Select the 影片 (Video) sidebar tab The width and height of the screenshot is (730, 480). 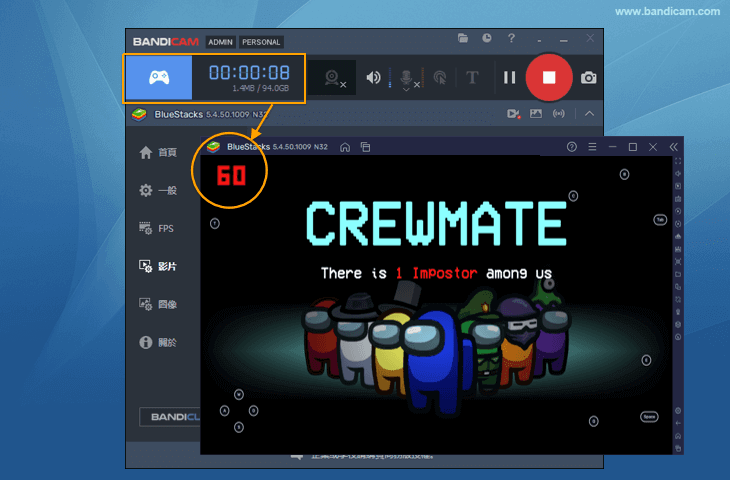click(158, 266)
